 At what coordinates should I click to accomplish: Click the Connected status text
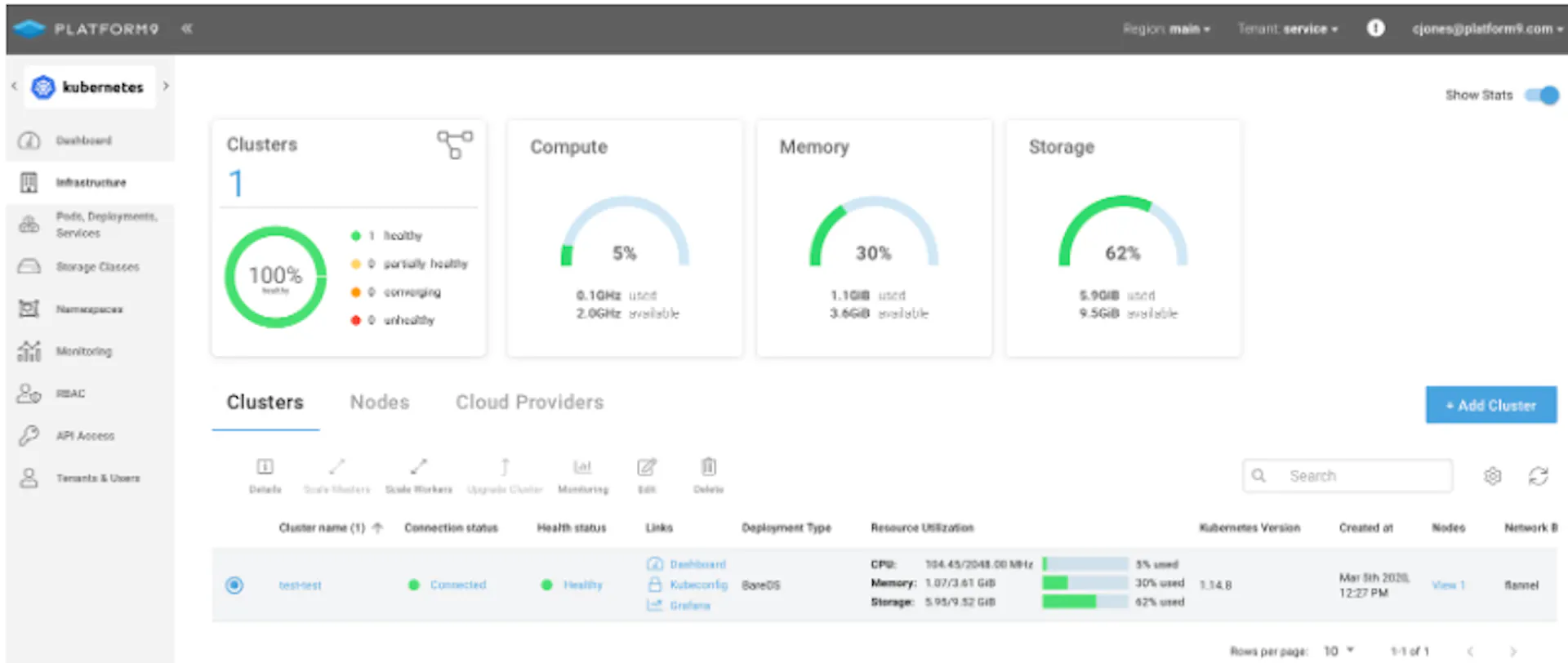pos(457,585)
